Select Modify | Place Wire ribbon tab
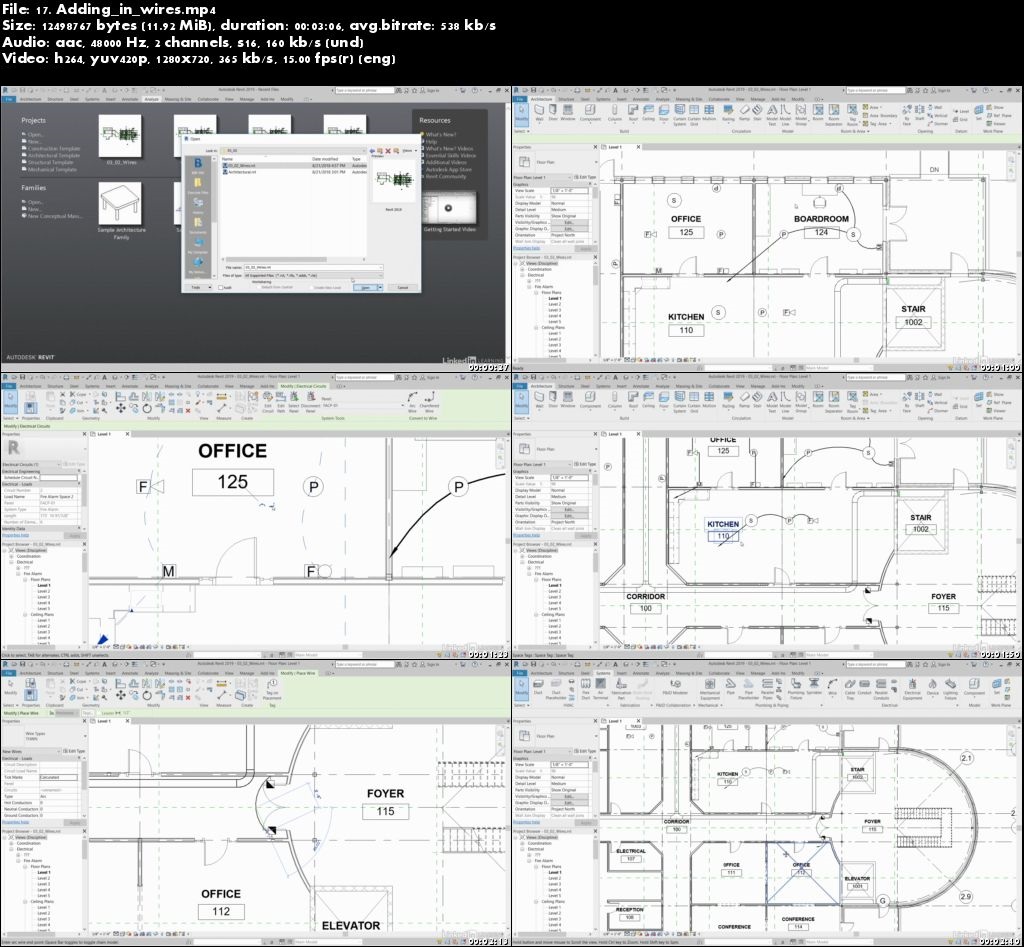Screen dimensions: 1024x947 (x=298, y=673)
